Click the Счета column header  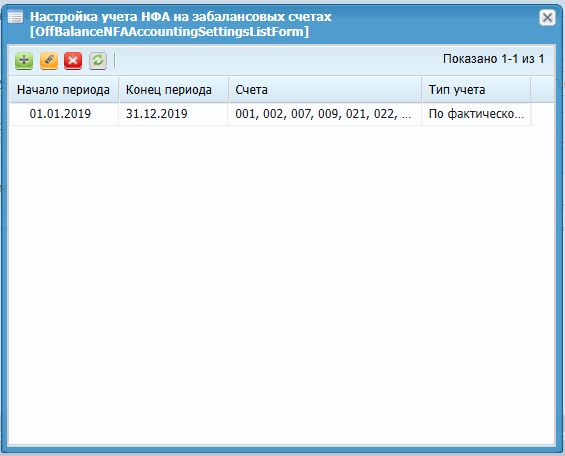coord(325,90)
